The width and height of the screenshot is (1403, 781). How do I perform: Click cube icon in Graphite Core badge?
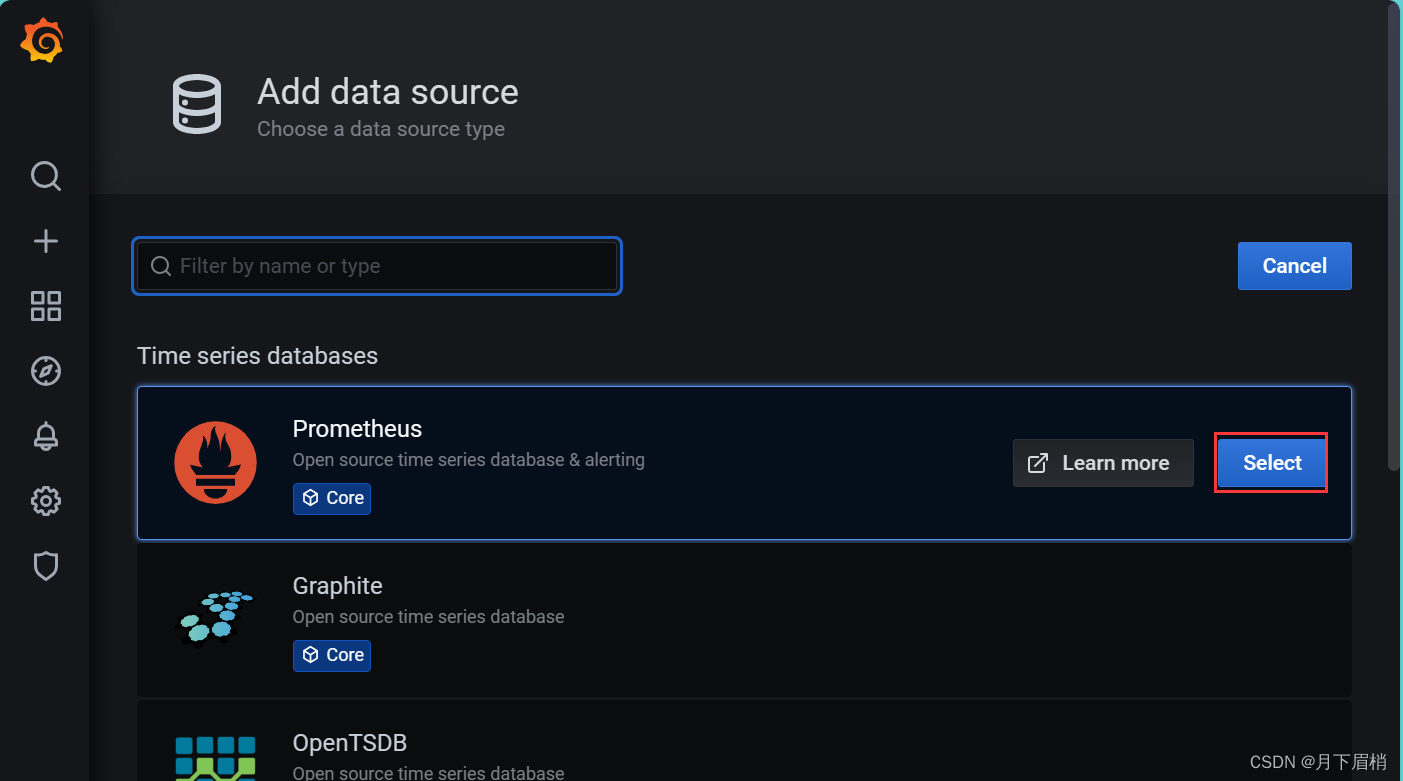click(x=311, y=655)
